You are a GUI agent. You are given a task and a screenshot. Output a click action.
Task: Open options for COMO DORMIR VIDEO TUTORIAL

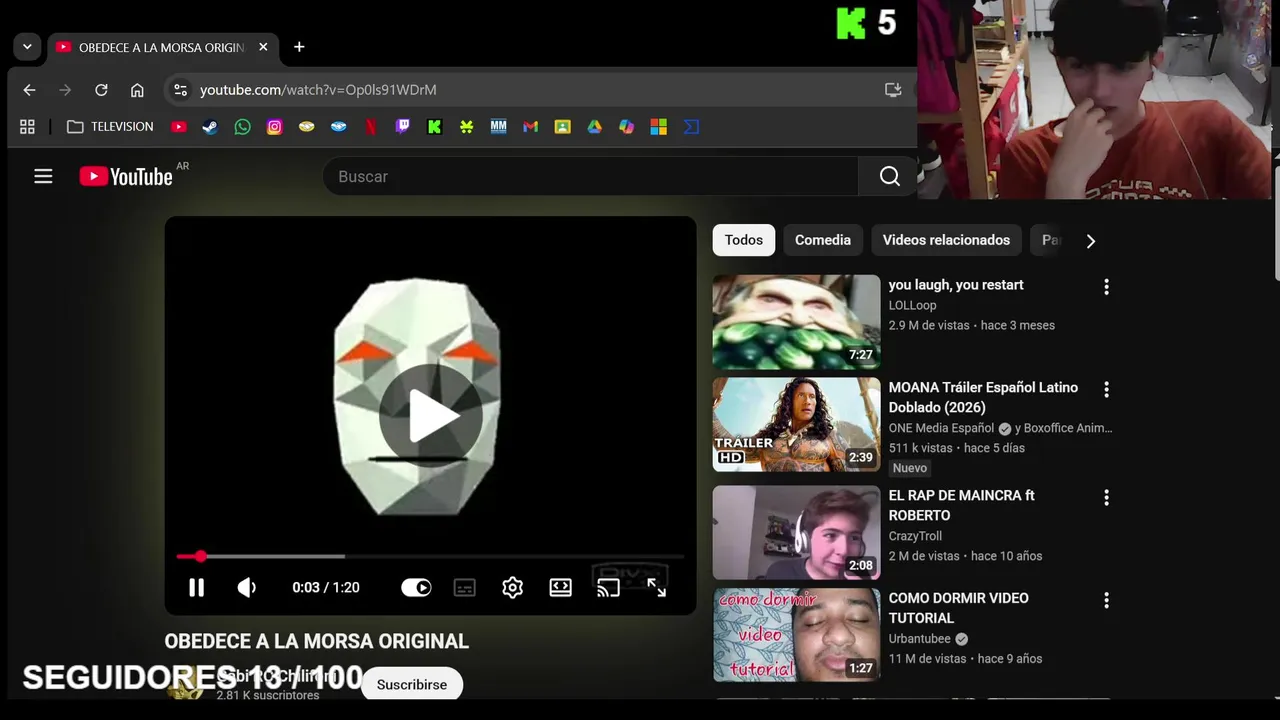(x=1106, y=600)
